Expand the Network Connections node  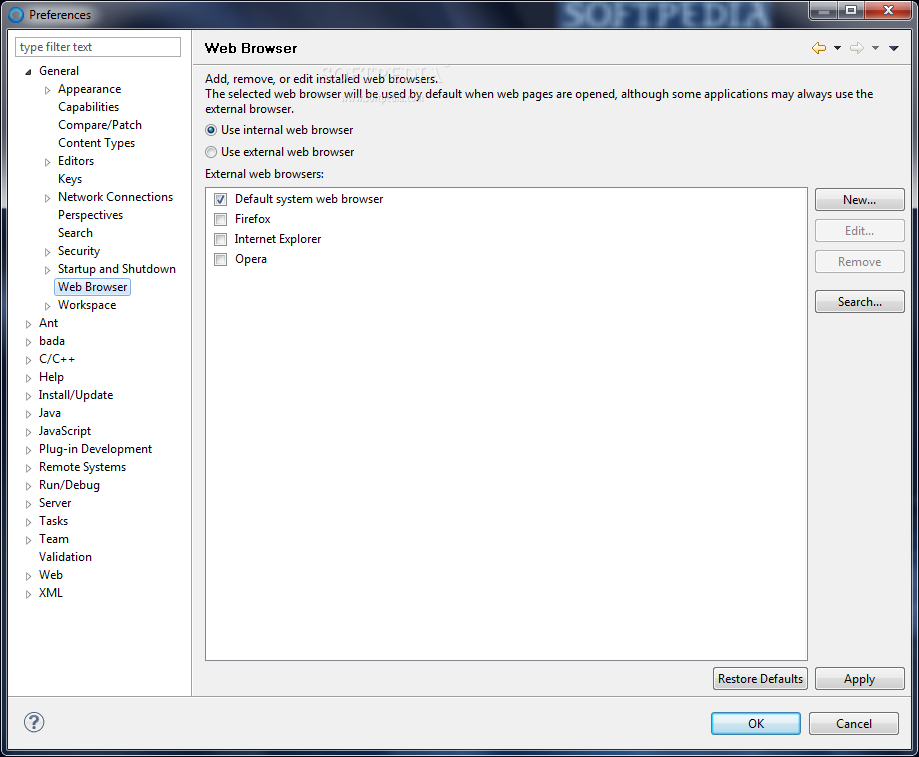(x=47, y=198)
